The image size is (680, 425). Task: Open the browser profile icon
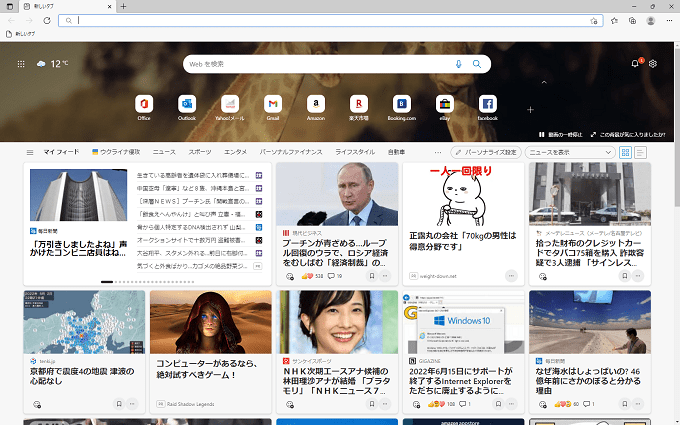click(651, 20)
